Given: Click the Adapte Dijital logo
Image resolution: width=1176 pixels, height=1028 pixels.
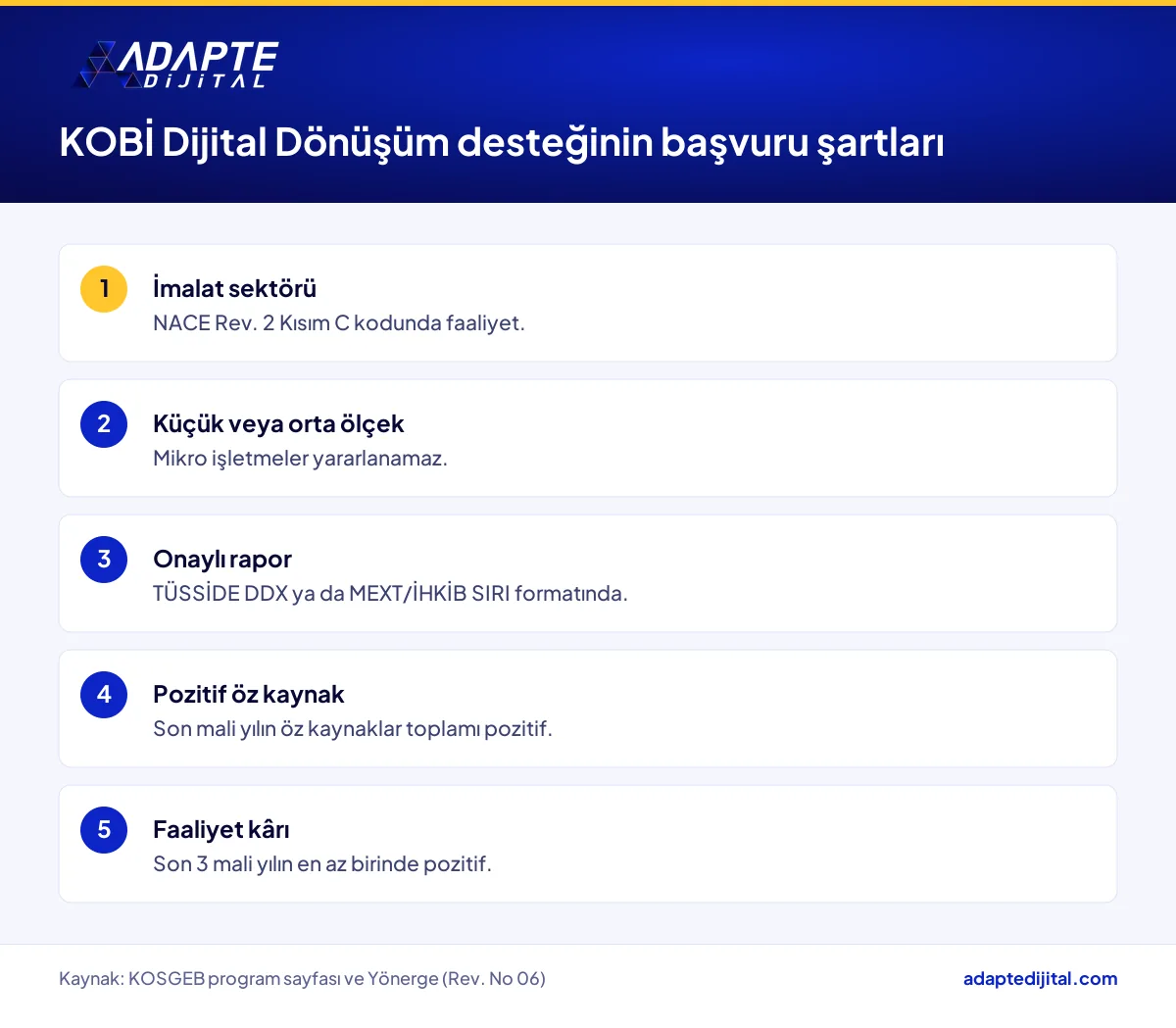Looking at the screenshot, I should tap(176, 66).
